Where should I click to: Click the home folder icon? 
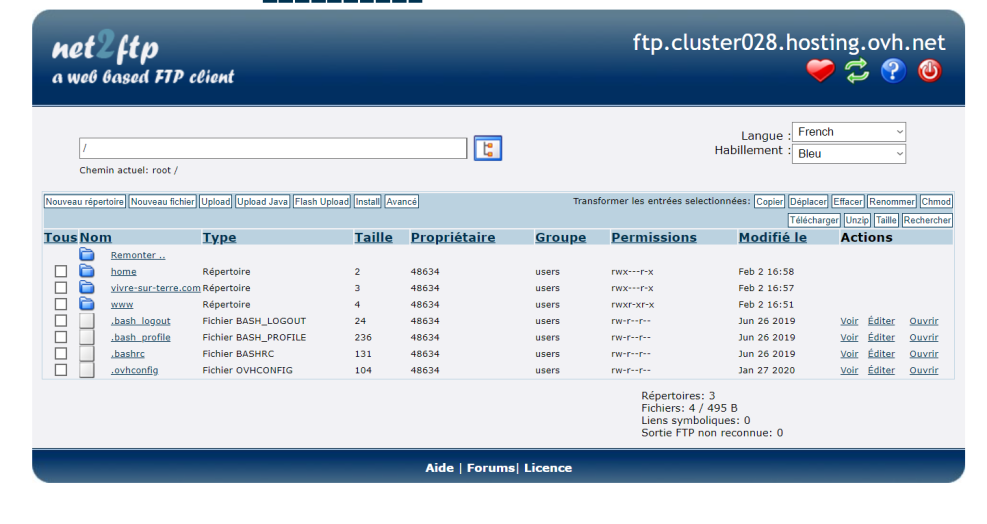click(x=87, y=271)
